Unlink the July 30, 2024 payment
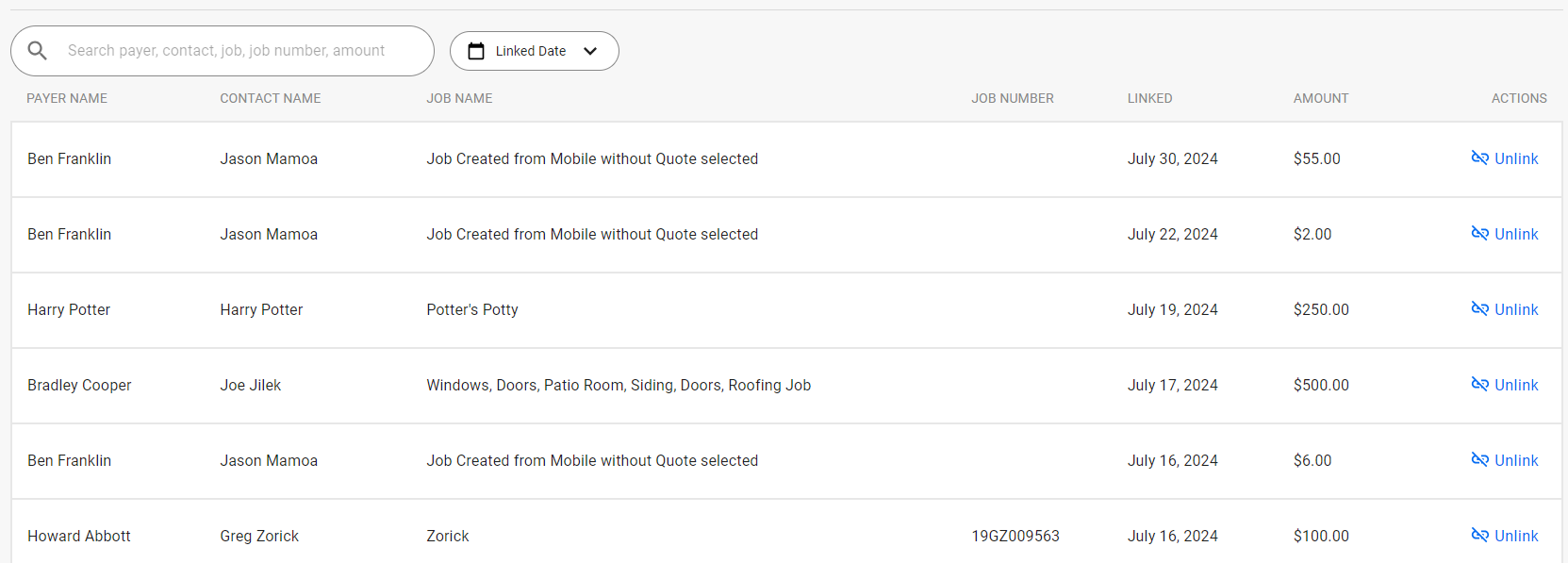The image size is (1568, 563). [x=1505, y=158]
